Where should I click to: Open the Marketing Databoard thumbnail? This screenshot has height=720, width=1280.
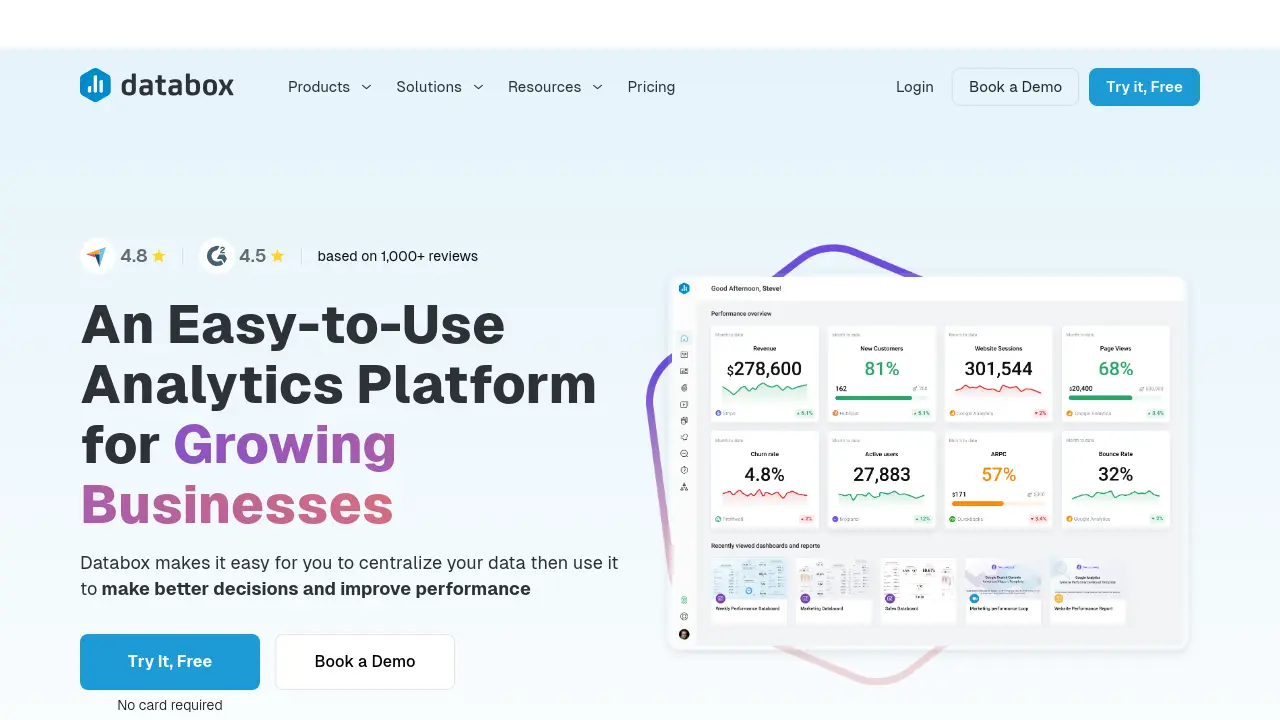point(833,591)
